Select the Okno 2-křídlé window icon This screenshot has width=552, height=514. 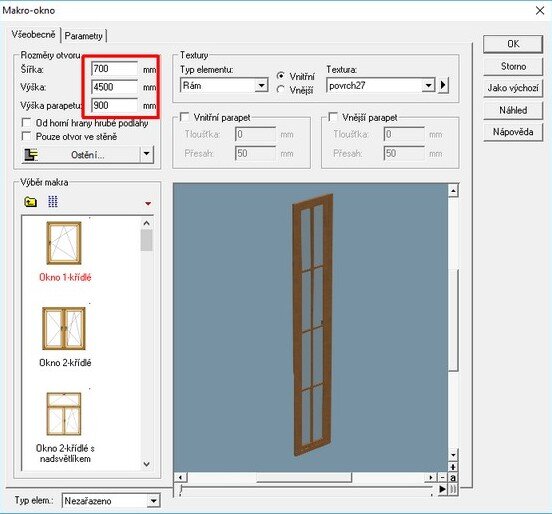click(x=64, y=328)
